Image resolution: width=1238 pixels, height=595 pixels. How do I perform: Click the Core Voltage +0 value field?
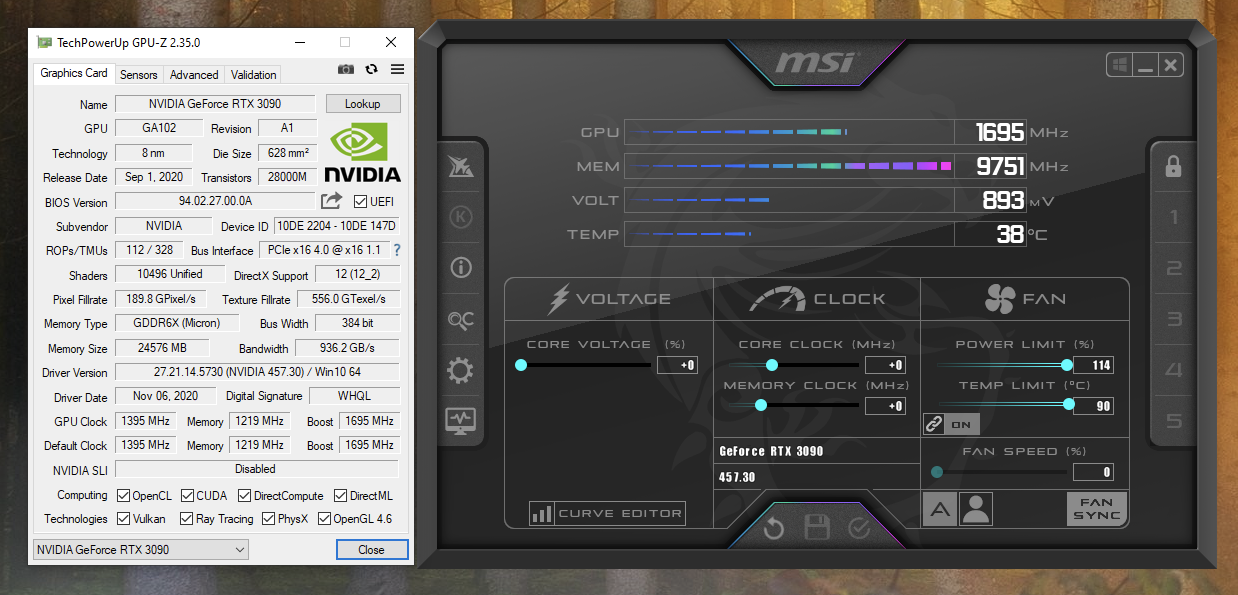pyautogui.click(x=677, y=365)
